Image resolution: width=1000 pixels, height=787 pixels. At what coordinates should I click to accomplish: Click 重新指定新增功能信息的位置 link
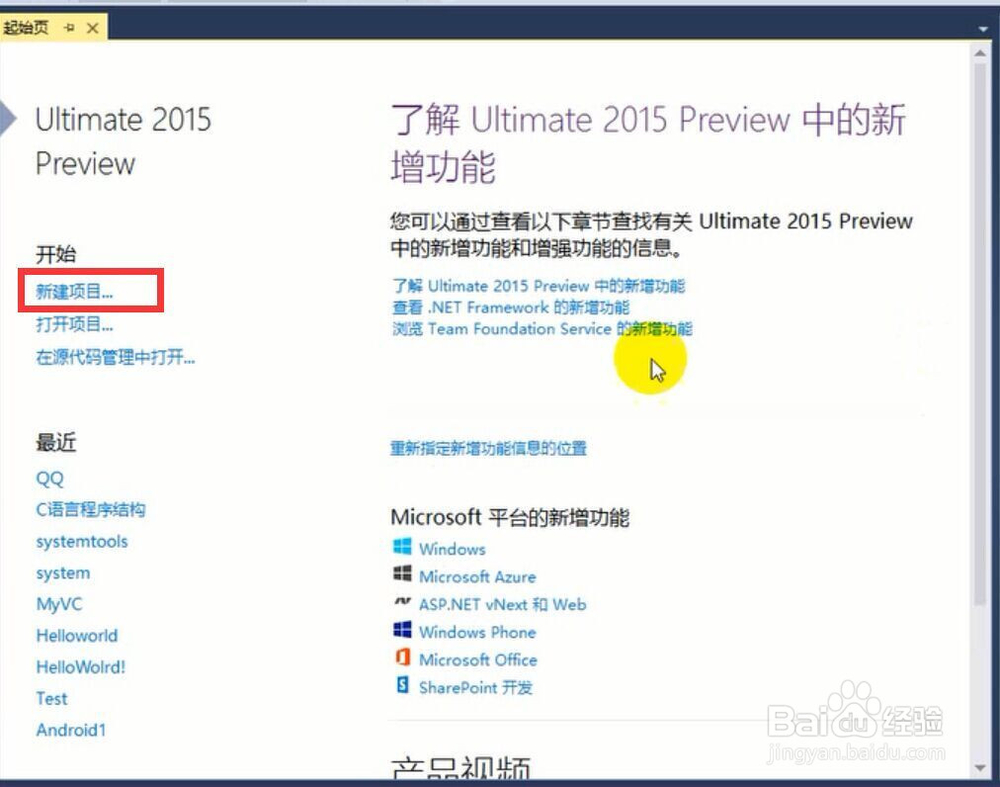[489, 448]
